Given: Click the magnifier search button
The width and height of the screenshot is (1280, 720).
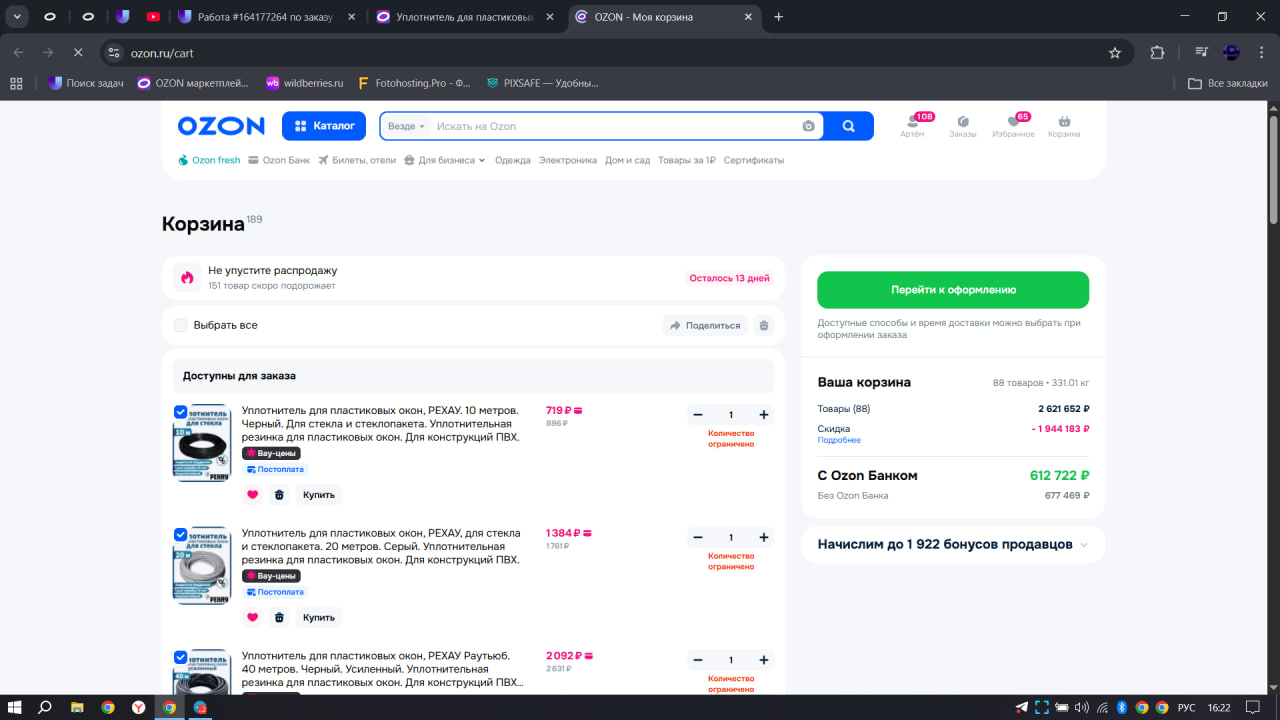Looking at the screenshot, I should 848,126.
